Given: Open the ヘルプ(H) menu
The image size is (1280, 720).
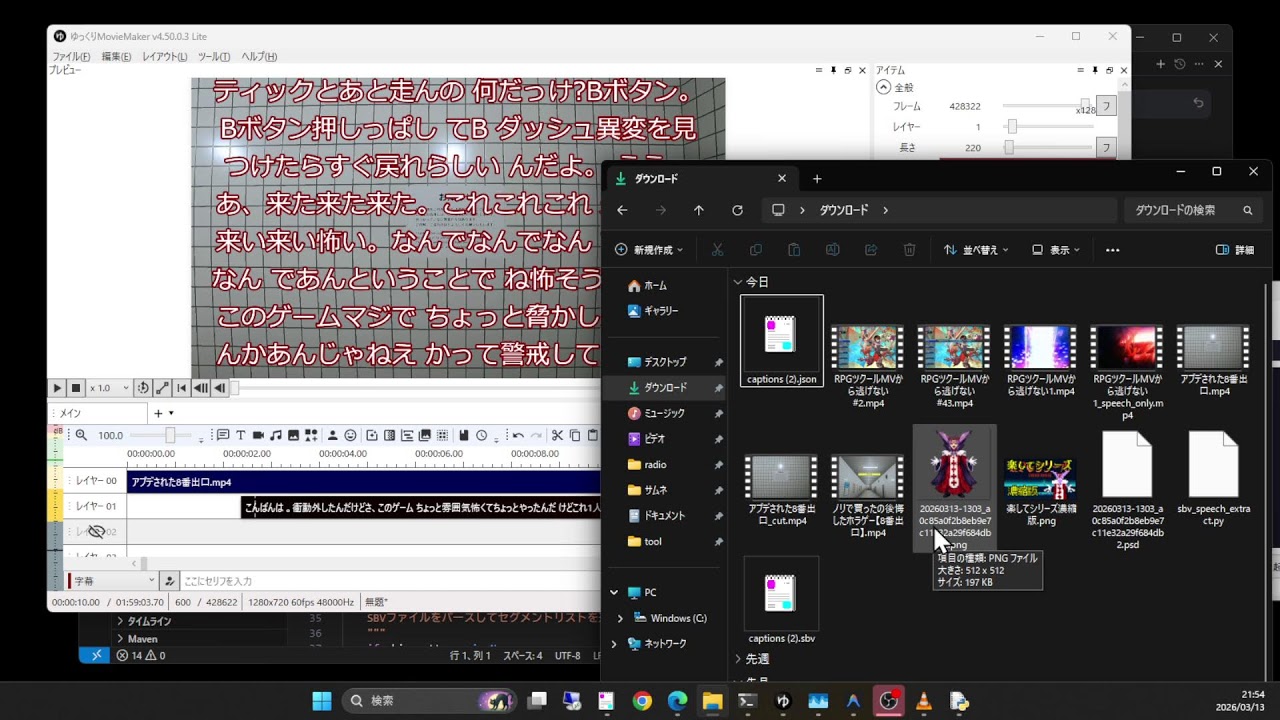Looking at the screenshot, I should click(x=259, y=57).
